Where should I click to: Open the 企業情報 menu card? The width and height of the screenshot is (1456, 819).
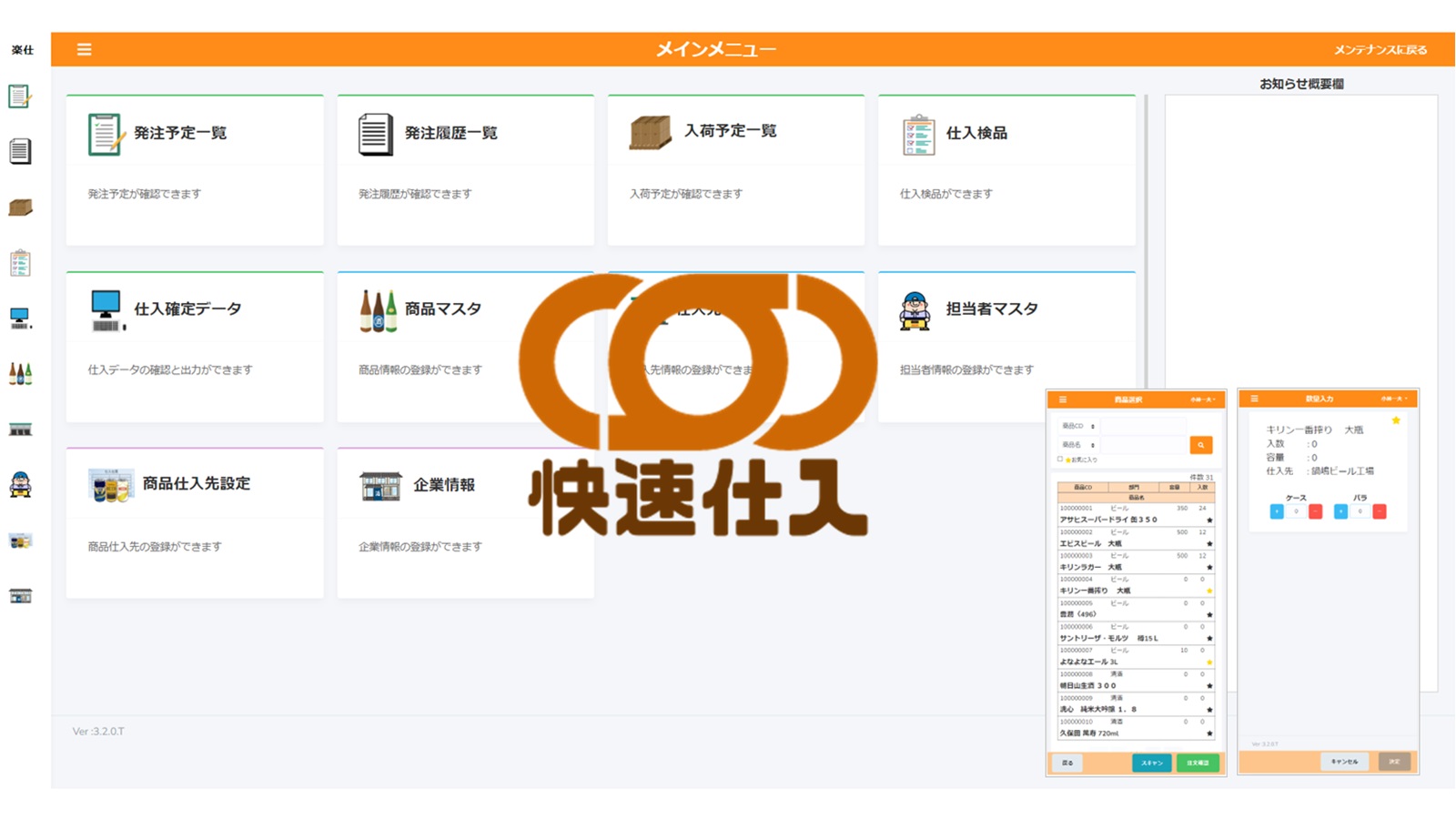coord(465,522)
